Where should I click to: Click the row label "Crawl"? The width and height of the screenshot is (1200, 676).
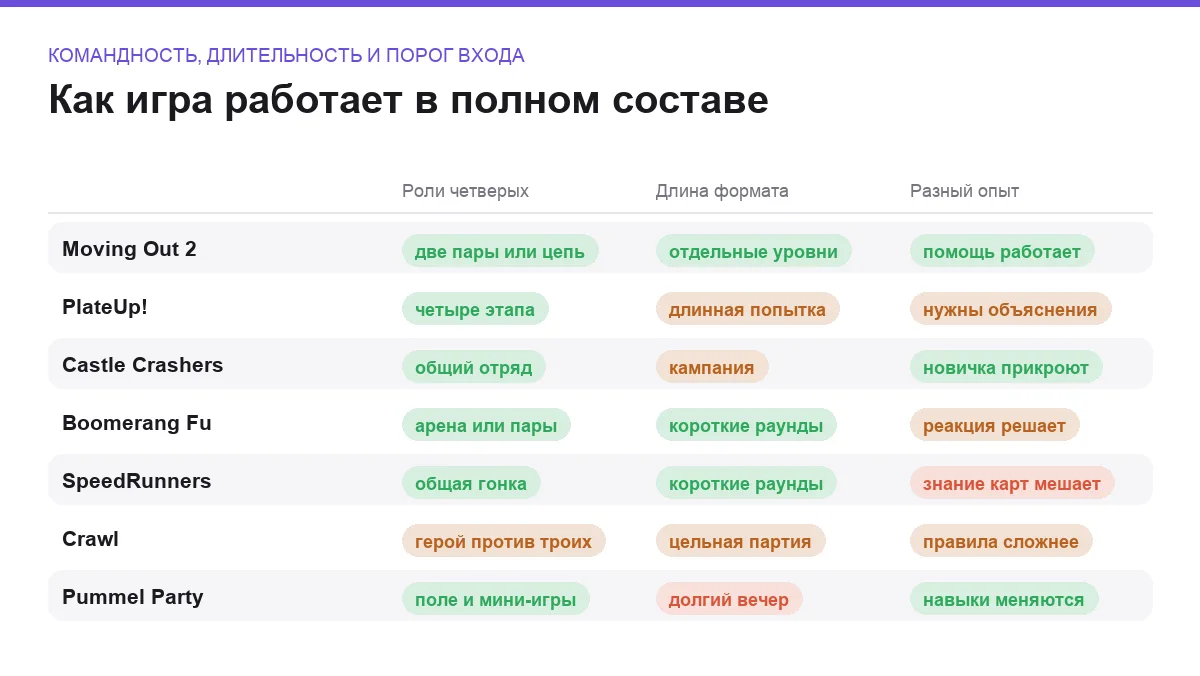click(90, 539)
